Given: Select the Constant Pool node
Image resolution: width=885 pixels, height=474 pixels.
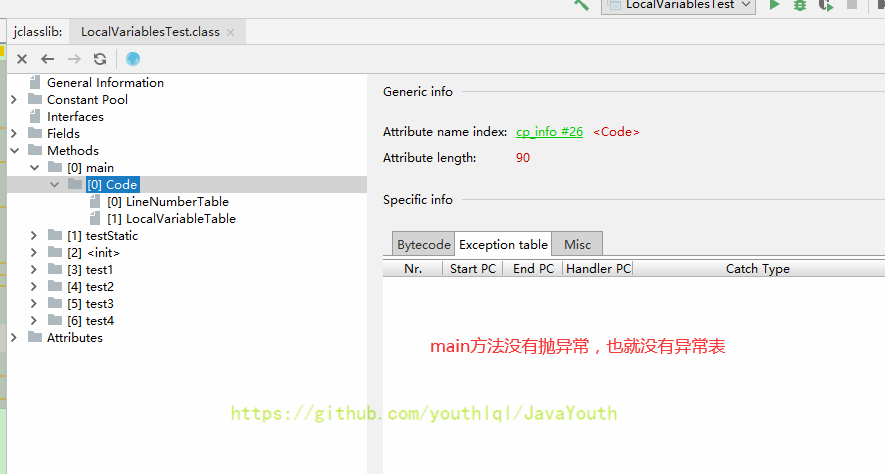Looking at the screenshot, I should coord(87,100).
